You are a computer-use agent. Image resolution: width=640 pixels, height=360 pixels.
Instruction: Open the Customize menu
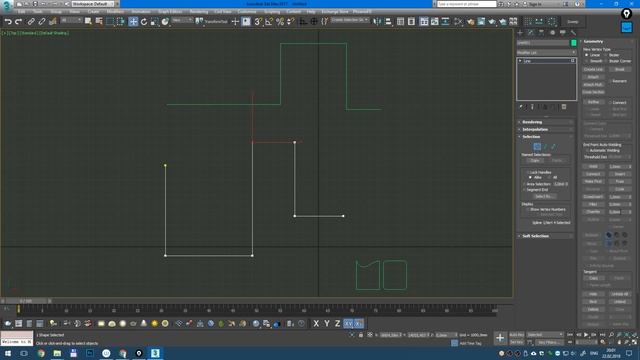[x=247, y=12]
